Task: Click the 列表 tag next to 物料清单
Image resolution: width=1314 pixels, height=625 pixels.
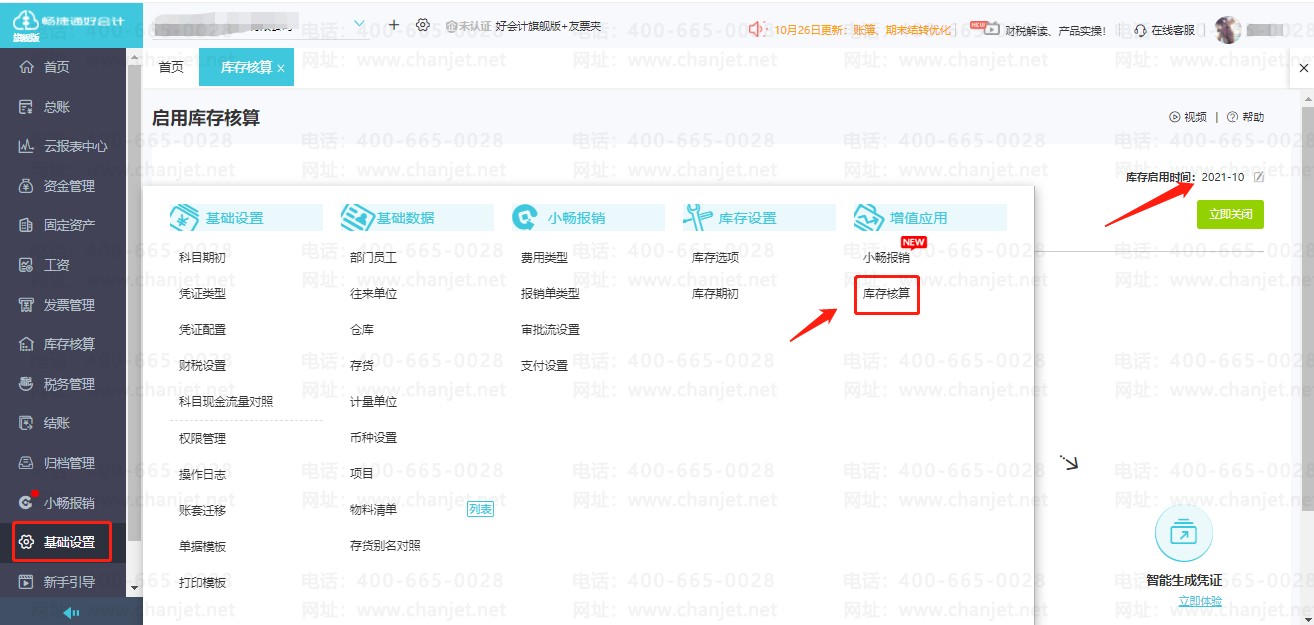Action: coord(480,510)
